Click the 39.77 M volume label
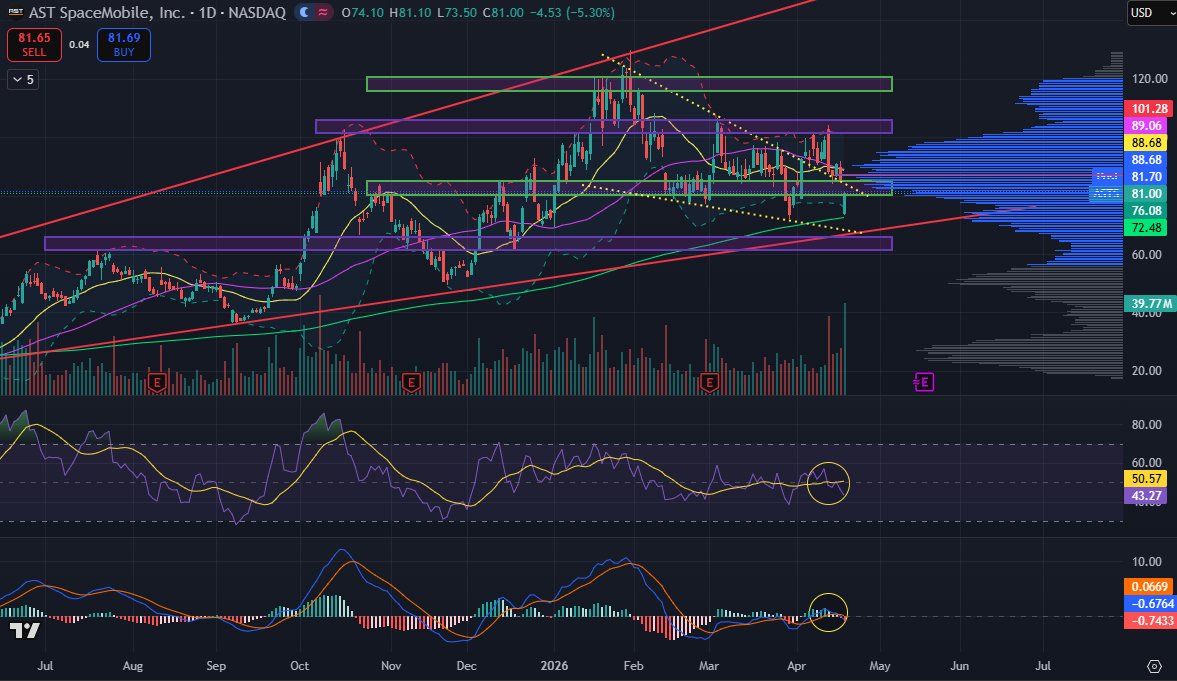Screen dimensions: 1177x681 pyautogui.click(x=1150, y=303)
